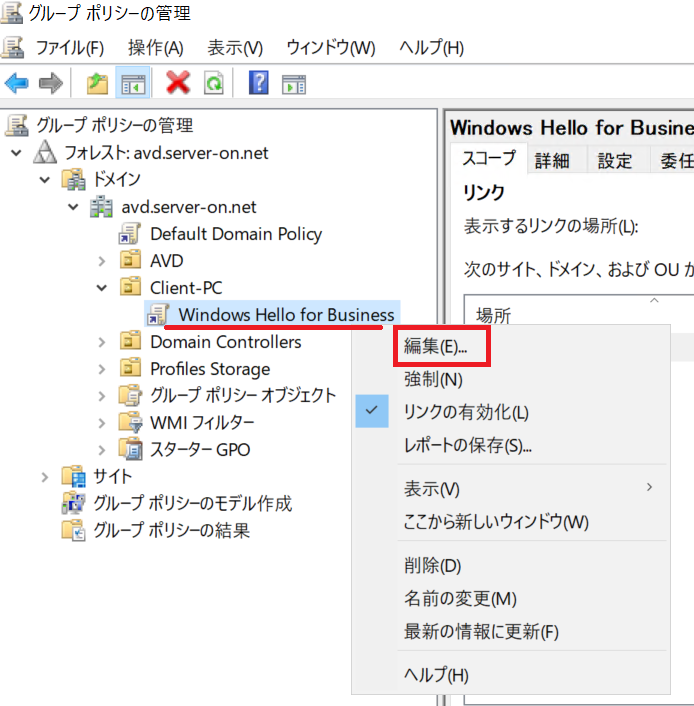The height and width of the screenshot is (706, 694).
Task: Expand the Domain Controllers node
Action: click(102, 342)
